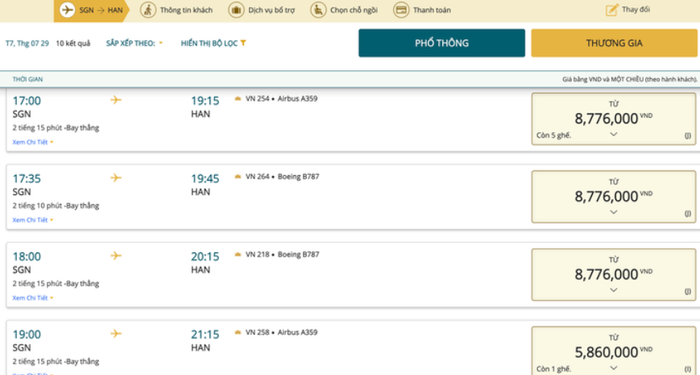The image size is (700, 375).
Task: Expand Xem Chi Tiết for the 17:00 flight
Action: click(33, 142)
